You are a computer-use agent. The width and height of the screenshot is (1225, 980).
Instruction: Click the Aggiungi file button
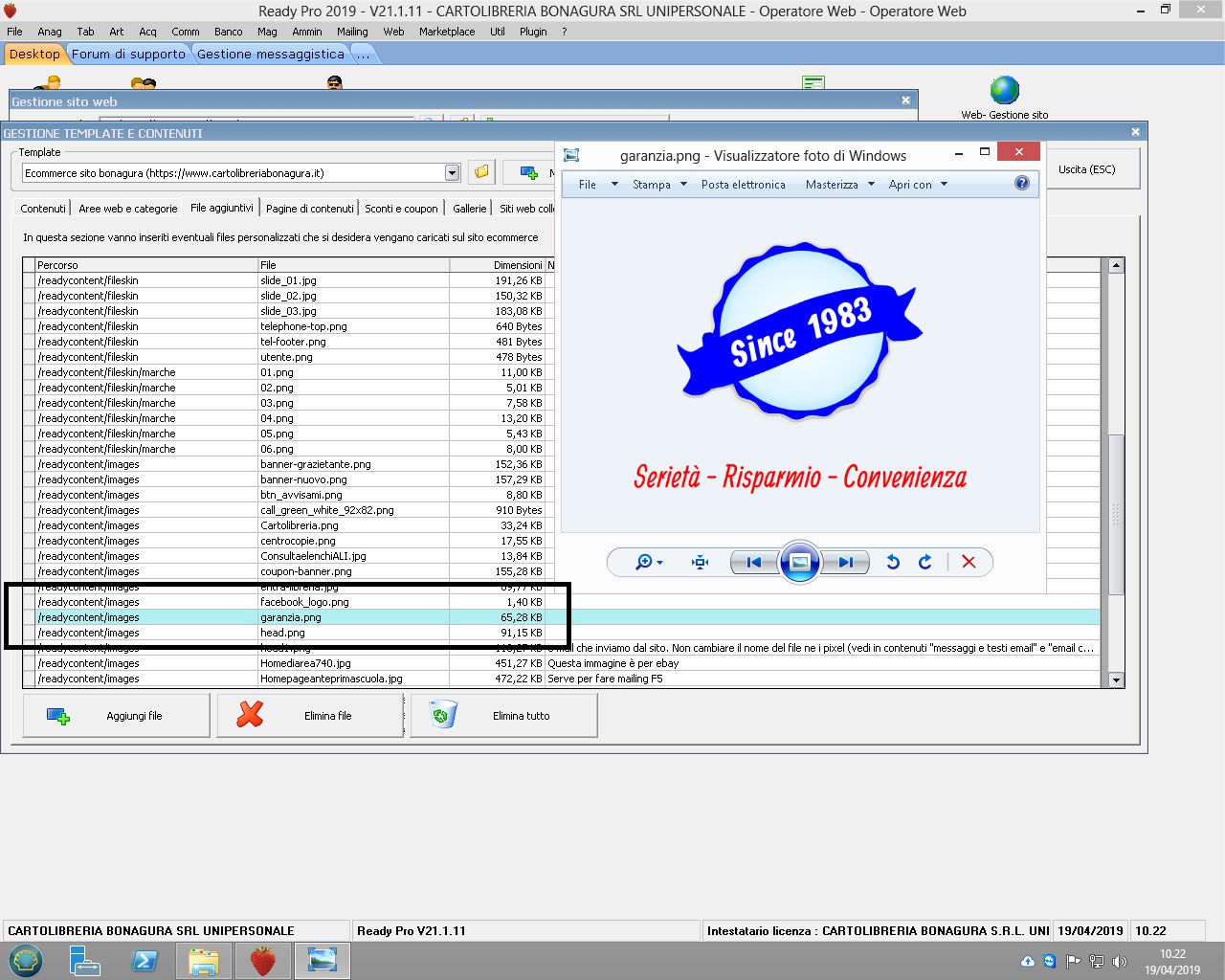(x=116, y=716)
